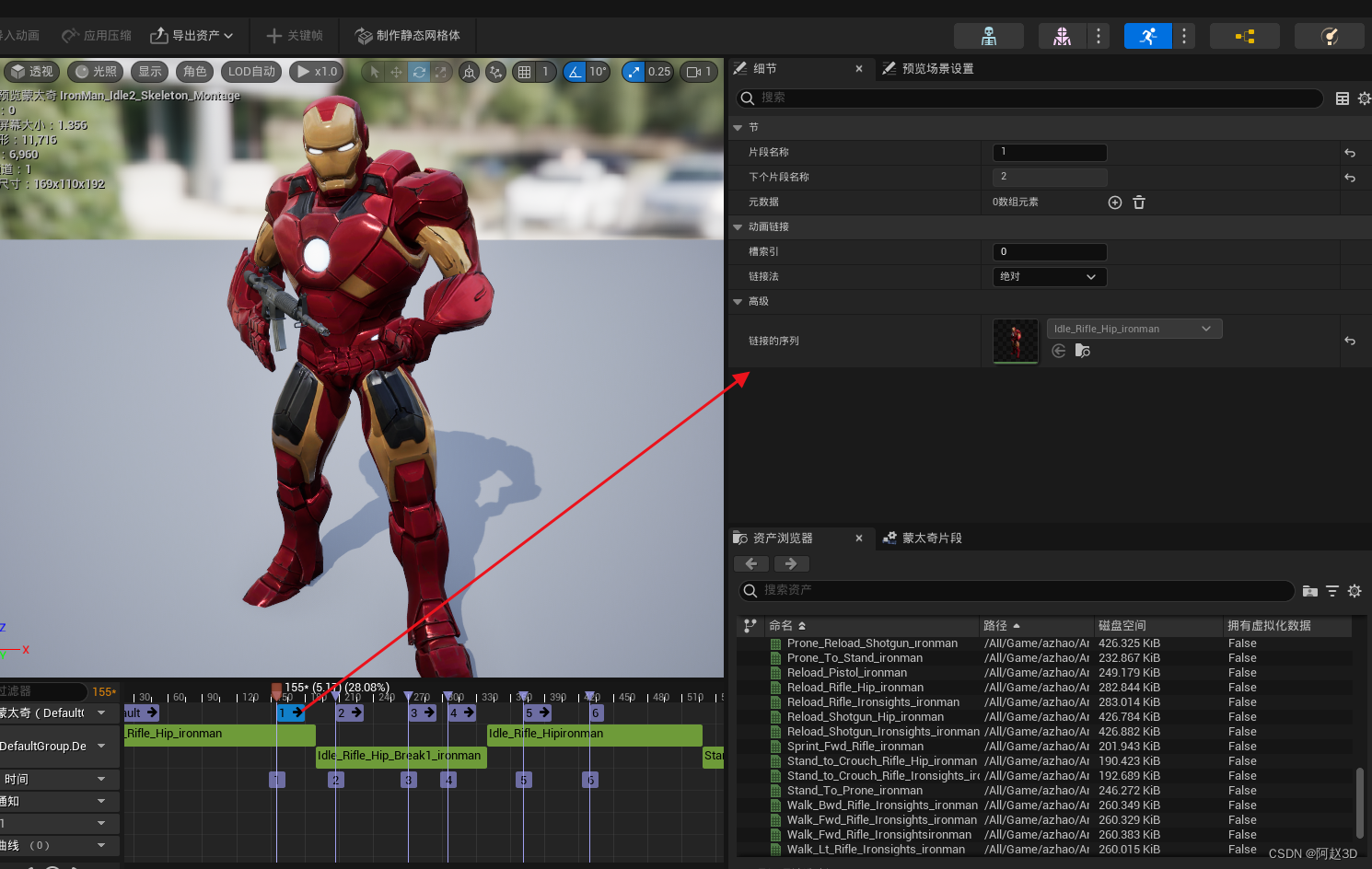Open the 导出资产 dropdown

[x=192, y=36]
